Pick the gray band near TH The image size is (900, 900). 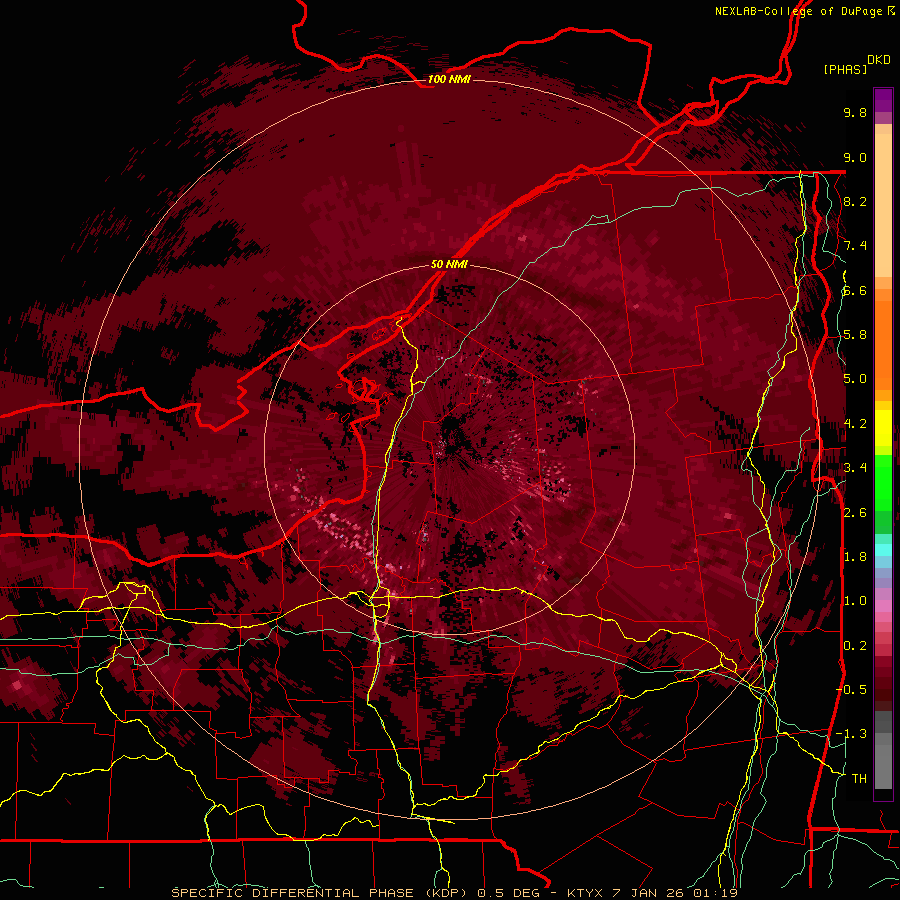tap(883, 766)
